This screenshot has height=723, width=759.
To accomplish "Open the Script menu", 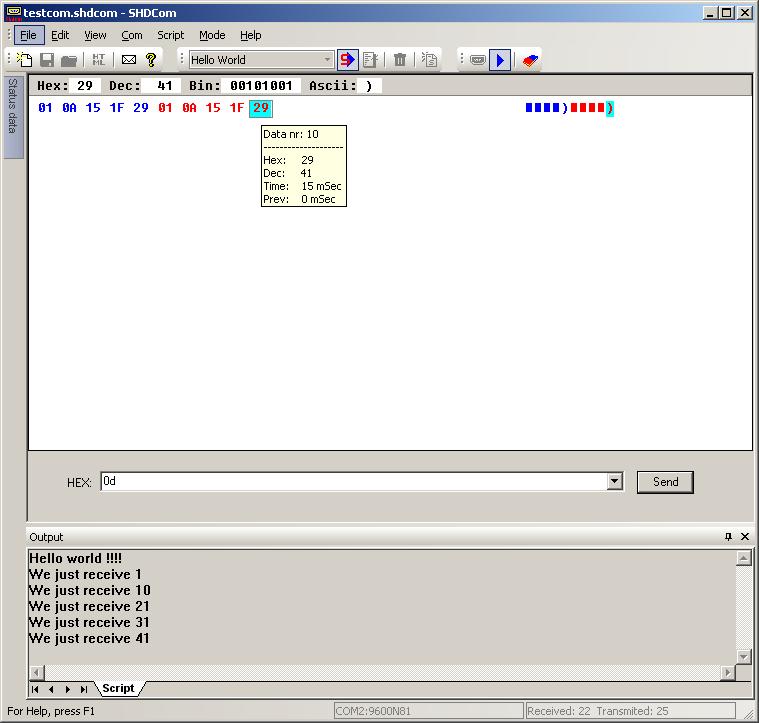I will 170,35.
